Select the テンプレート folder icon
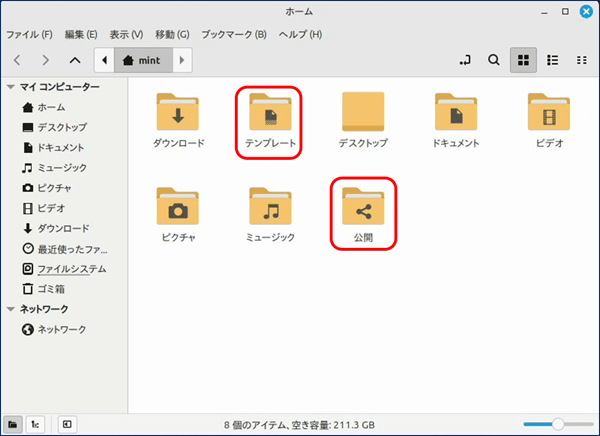This screenshot has height=436, width=600. (270, 112)
